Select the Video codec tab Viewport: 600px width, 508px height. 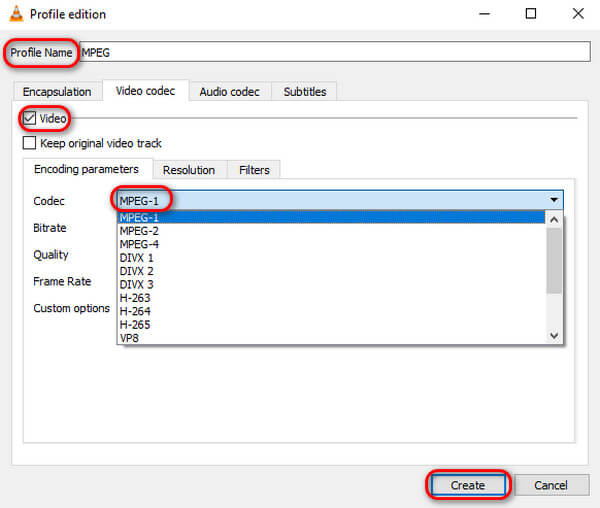pos(145,91)
